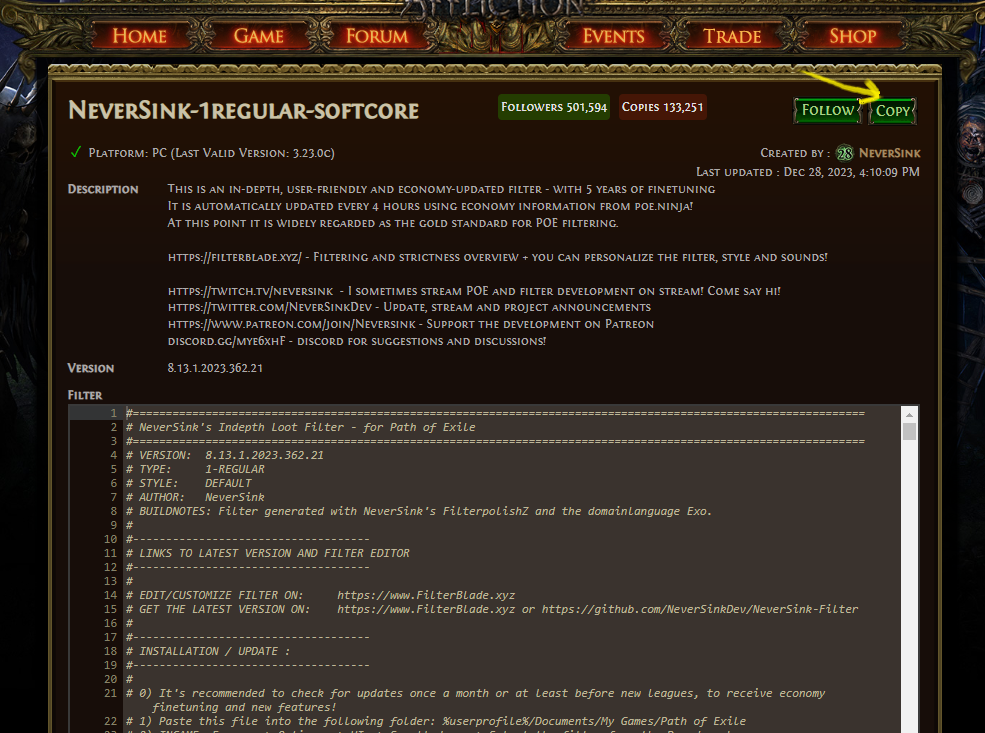The width and height of the screenshot is (985, 733).
Task: Click the Platform: PC last valid version text
Action: tap(212, 153)
